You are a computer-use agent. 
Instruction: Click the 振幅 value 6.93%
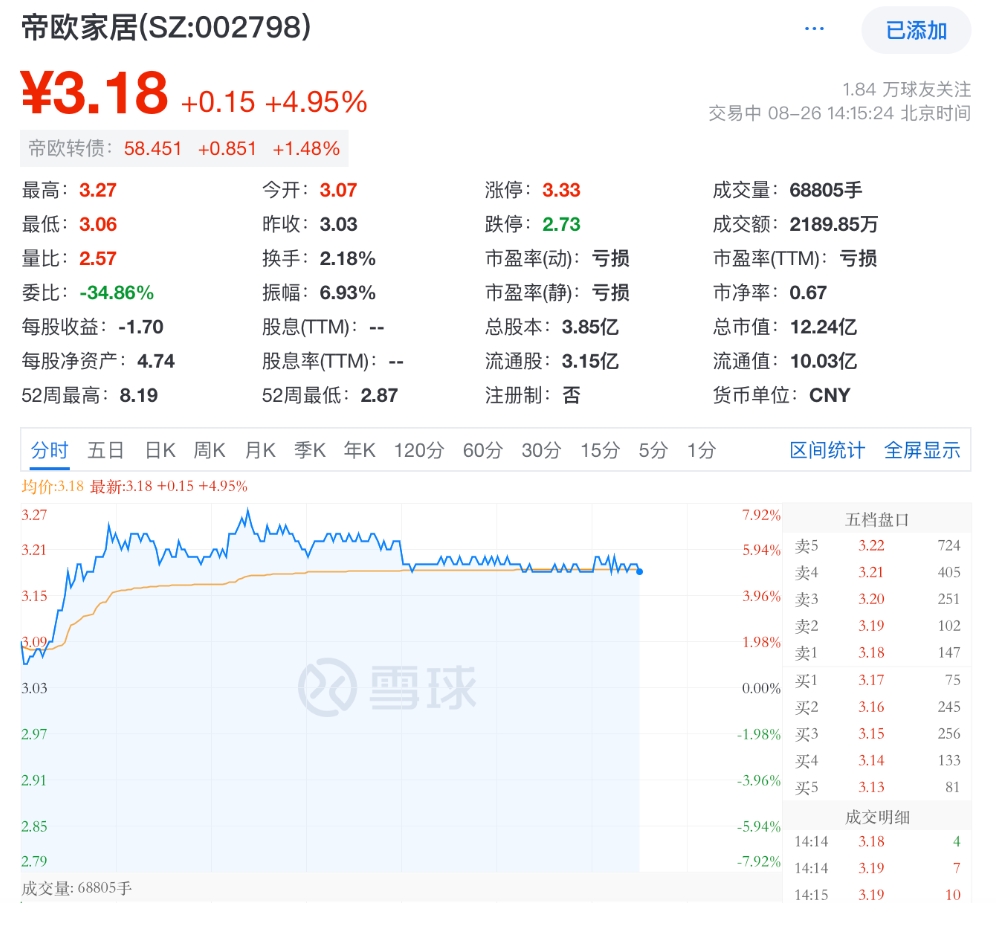(347, 293)
